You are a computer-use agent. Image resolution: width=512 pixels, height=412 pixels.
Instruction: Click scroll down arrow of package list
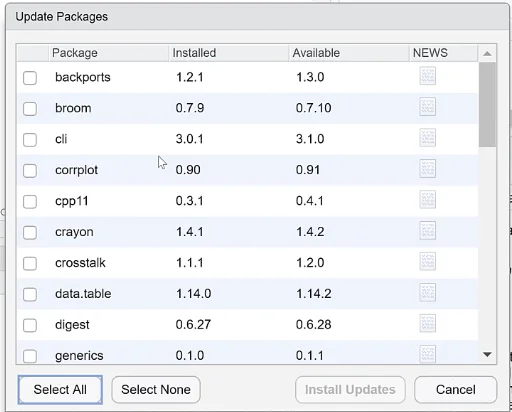(x=487, y=354)
